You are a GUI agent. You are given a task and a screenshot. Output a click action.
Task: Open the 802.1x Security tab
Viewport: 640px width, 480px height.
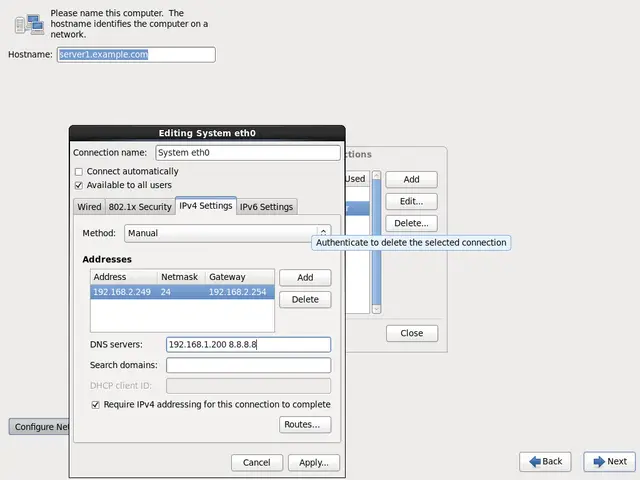140,207
